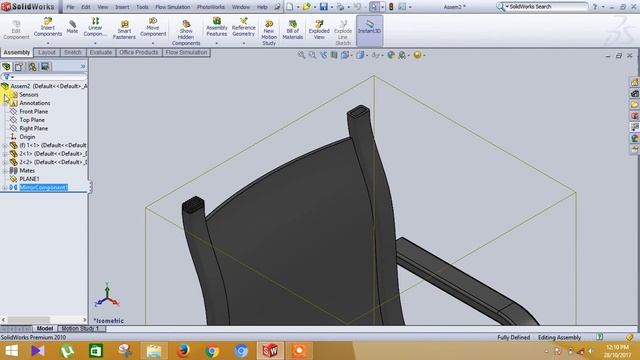This screenshot has width=640, height=360.
Task: Click the Zoom to Fit icon
Action: [x=301, y=55]
